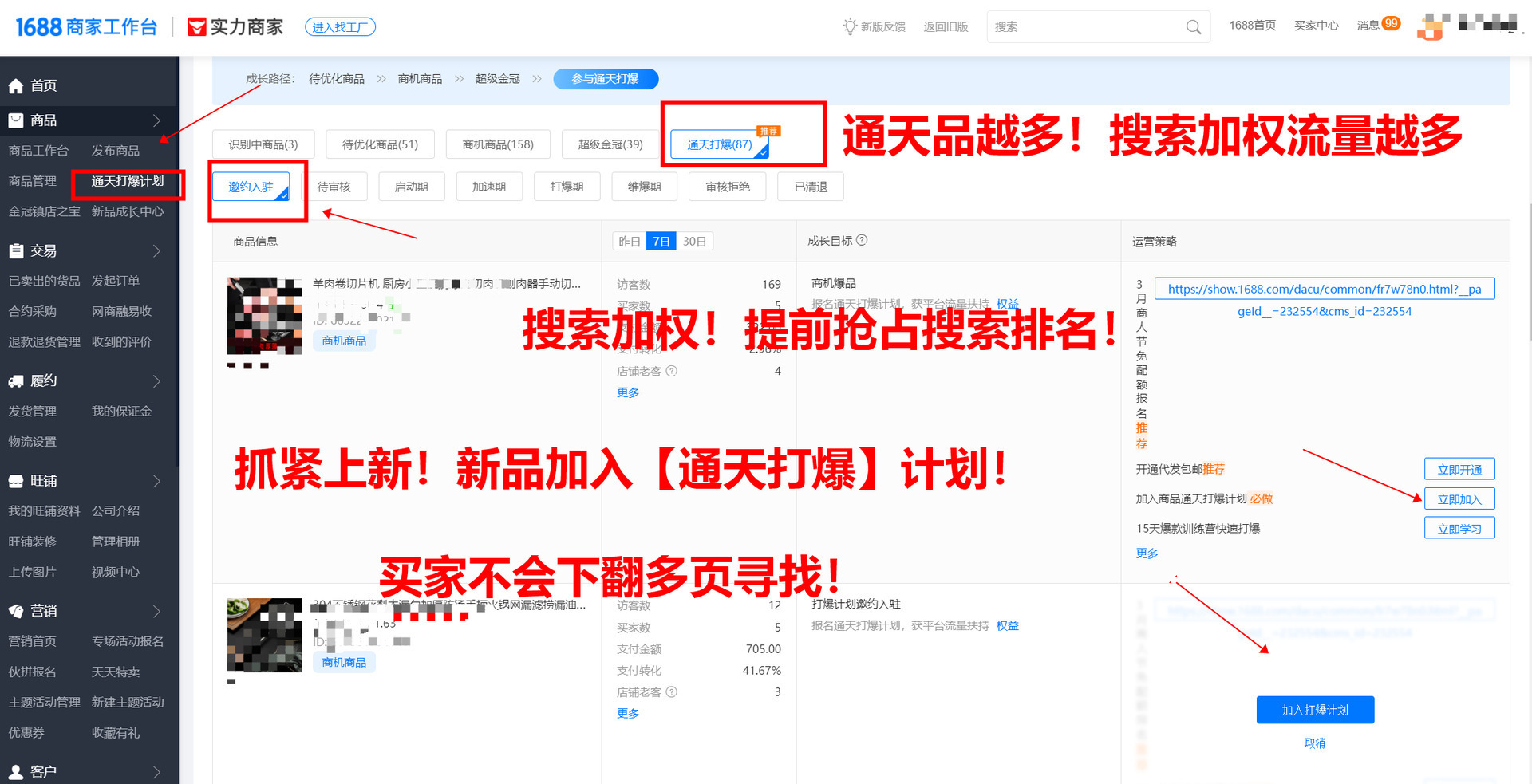The image size is (1532, 784).
Task: Select the 昨日 time range toggle
Action: point(630,242)
